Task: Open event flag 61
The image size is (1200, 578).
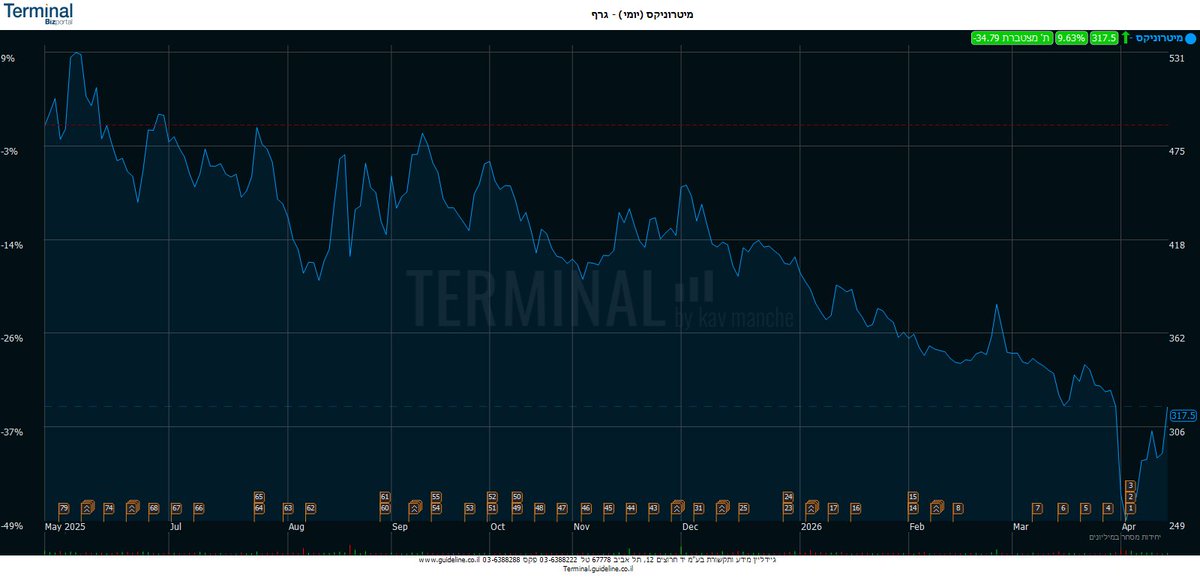Action: click(385, 497)
